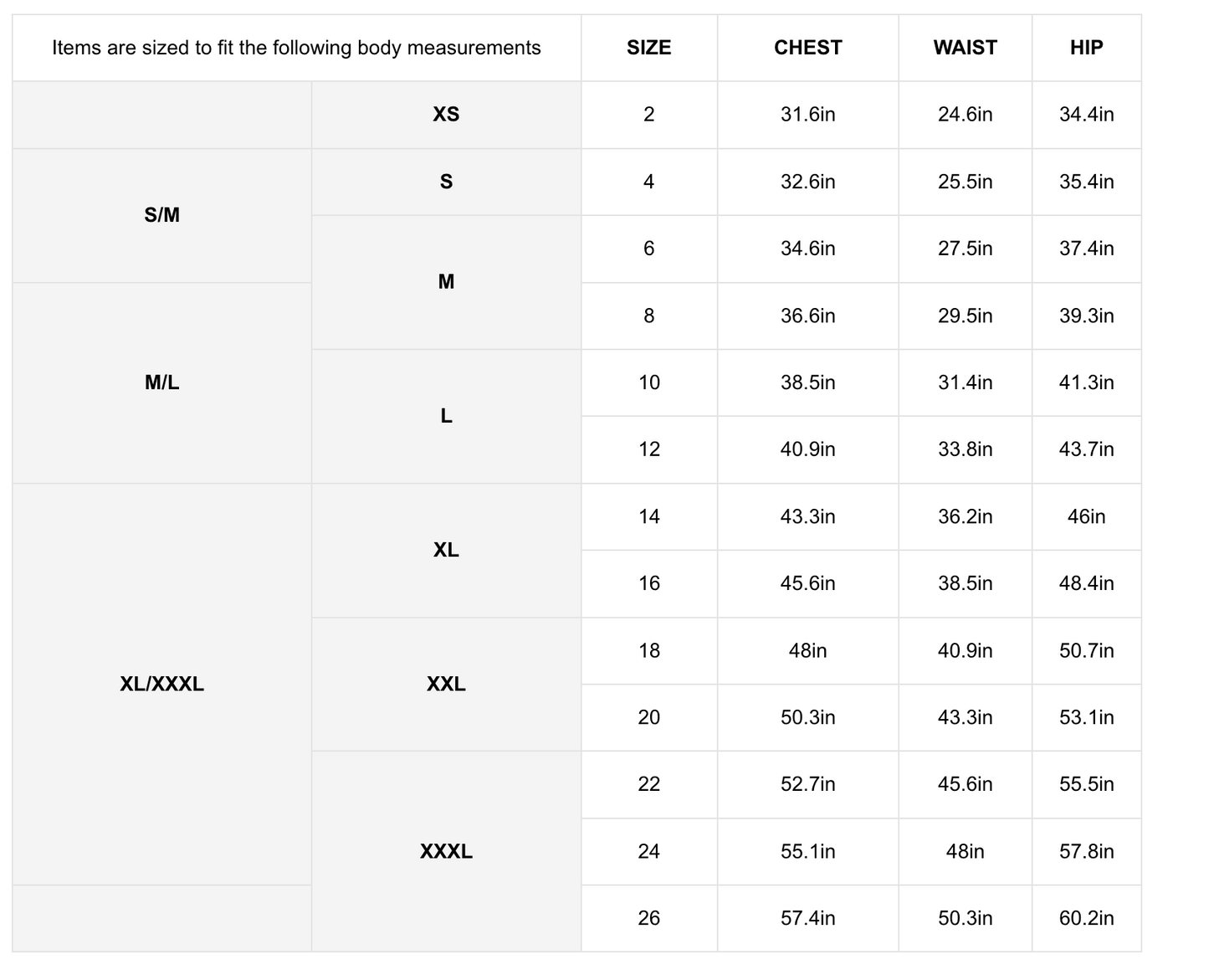Screen dimensions: 1209x980
Task: Click the body measurements description text
Action: coord(296,48)
